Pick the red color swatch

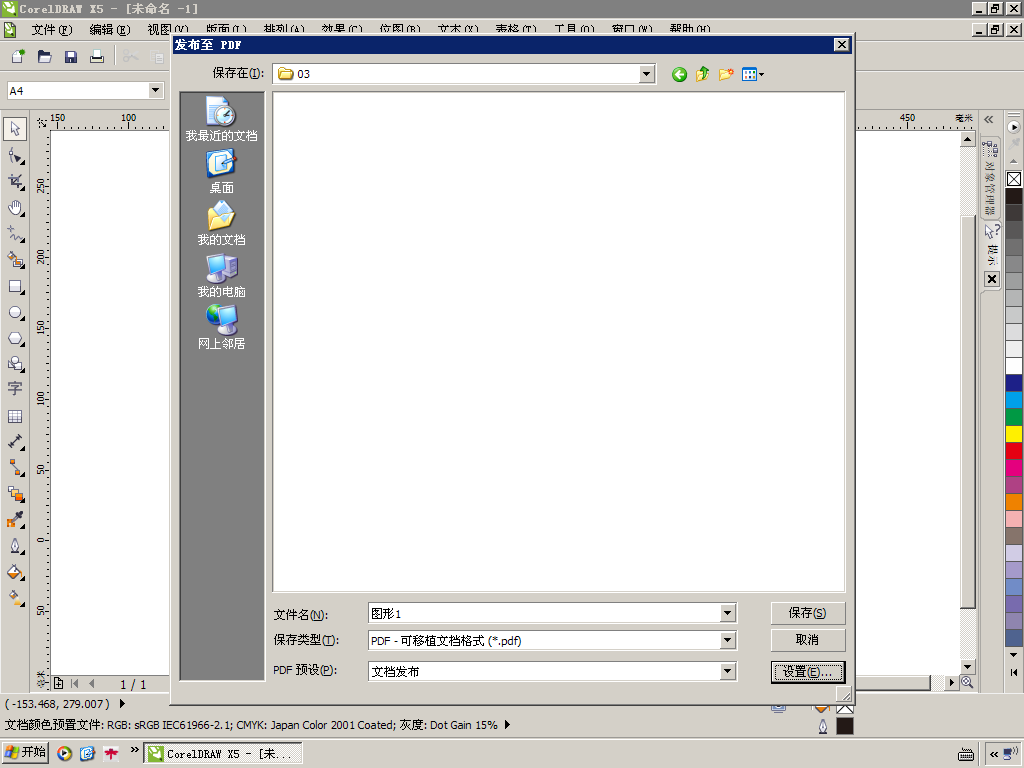[1014, 451]
